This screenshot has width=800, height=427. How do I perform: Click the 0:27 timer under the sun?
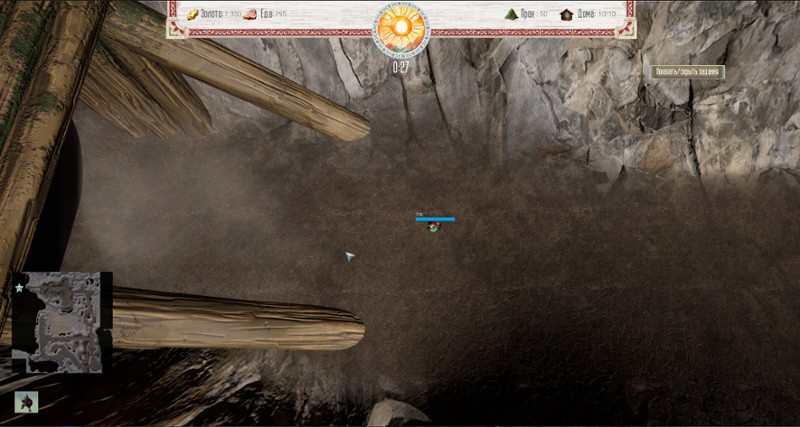[x=400, y=67]
